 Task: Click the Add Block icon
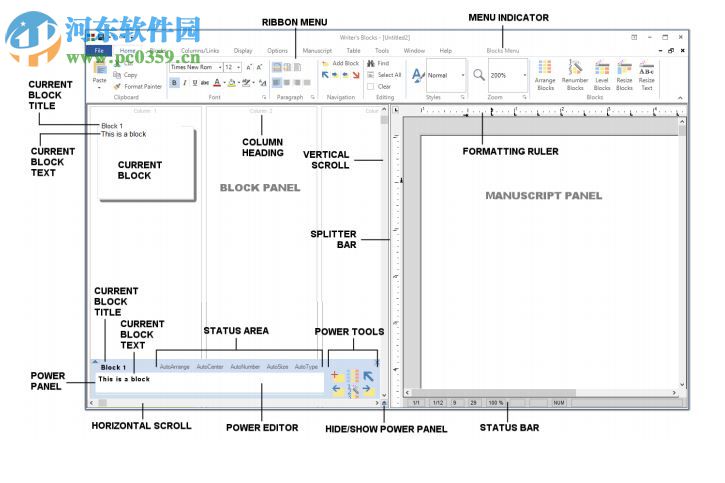coord(326,63)
